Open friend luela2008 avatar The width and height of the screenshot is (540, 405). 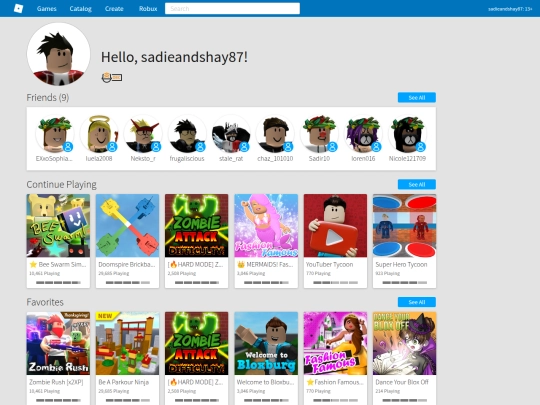(x=99, y=134)
